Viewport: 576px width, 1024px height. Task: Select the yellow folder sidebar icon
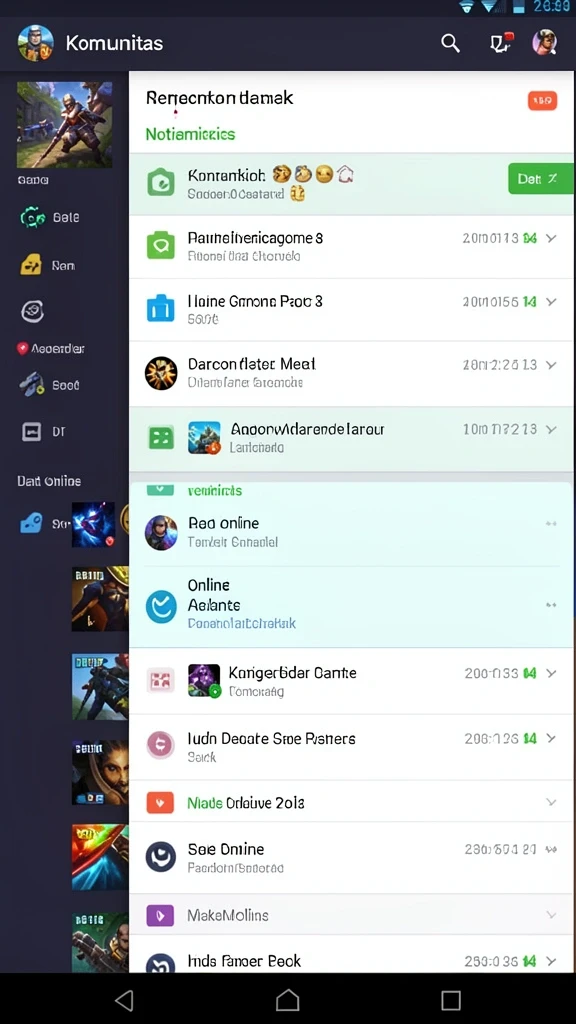coord(31,265)
